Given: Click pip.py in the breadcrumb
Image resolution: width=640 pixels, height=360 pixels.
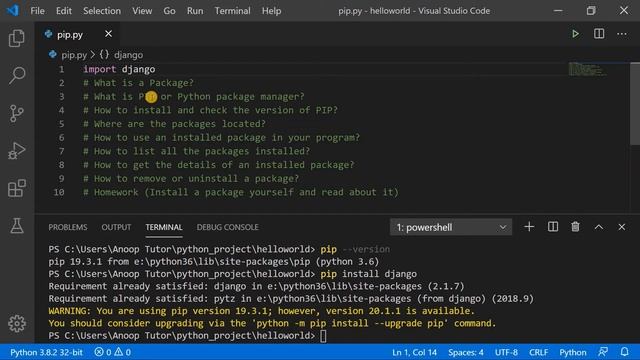Looking at the screenshot, I should coord(74,55).
